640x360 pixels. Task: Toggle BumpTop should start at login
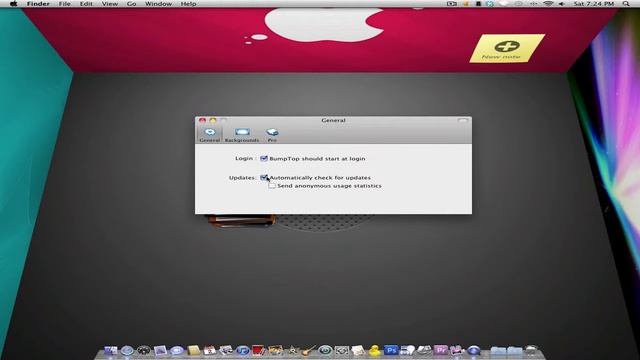point(264,158)
